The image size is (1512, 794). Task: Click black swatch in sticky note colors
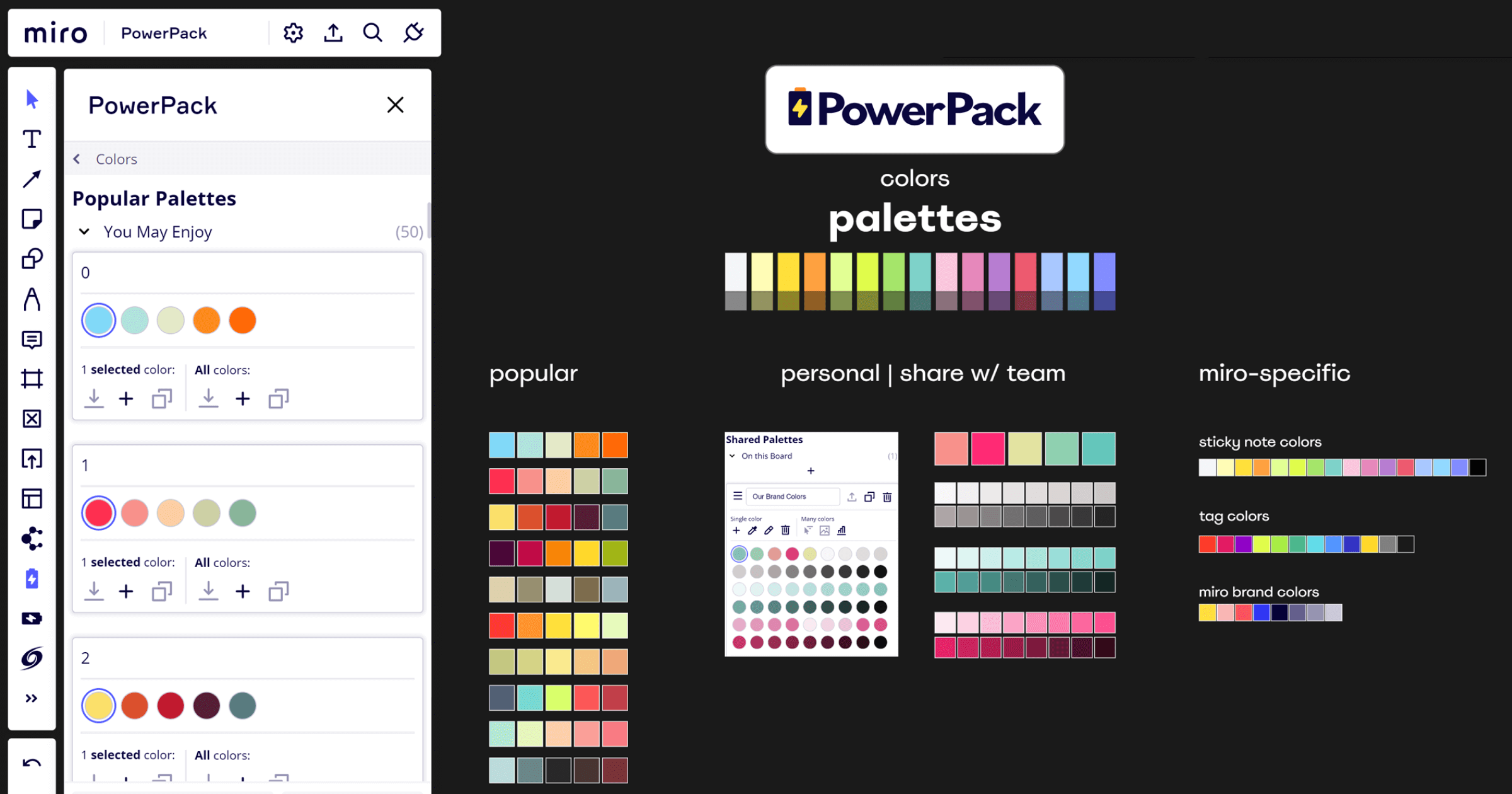point(1477,468)
